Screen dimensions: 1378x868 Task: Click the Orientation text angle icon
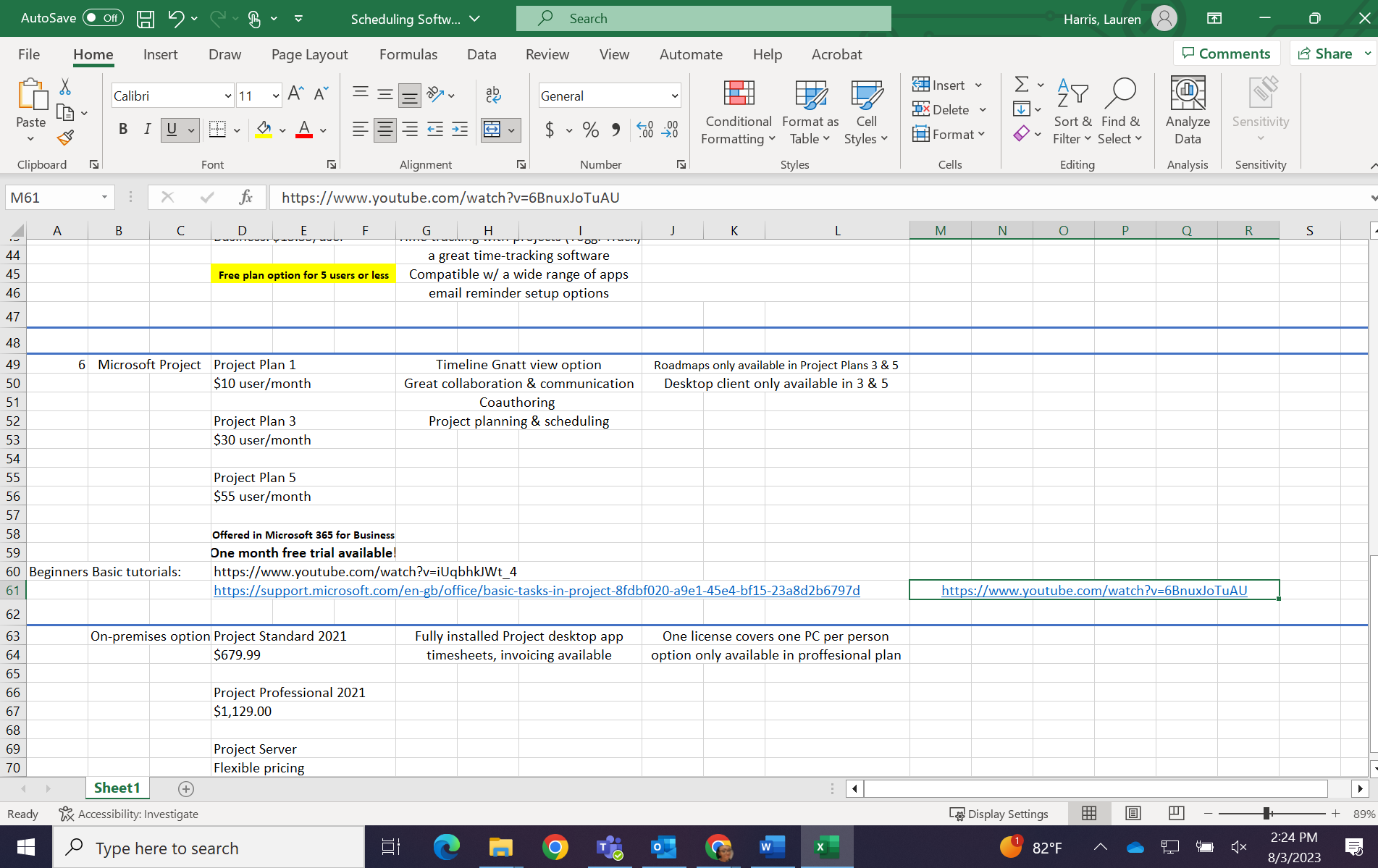click(436, 94)
